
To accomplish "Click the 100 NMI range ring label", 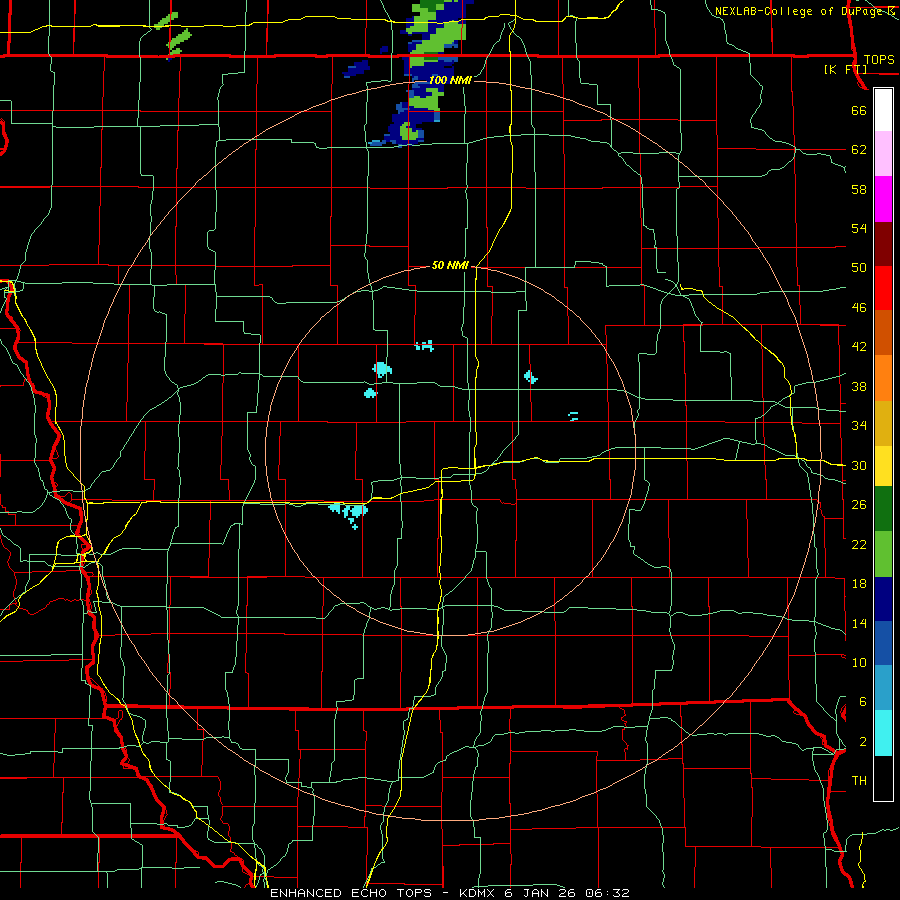I will (450, 80).
